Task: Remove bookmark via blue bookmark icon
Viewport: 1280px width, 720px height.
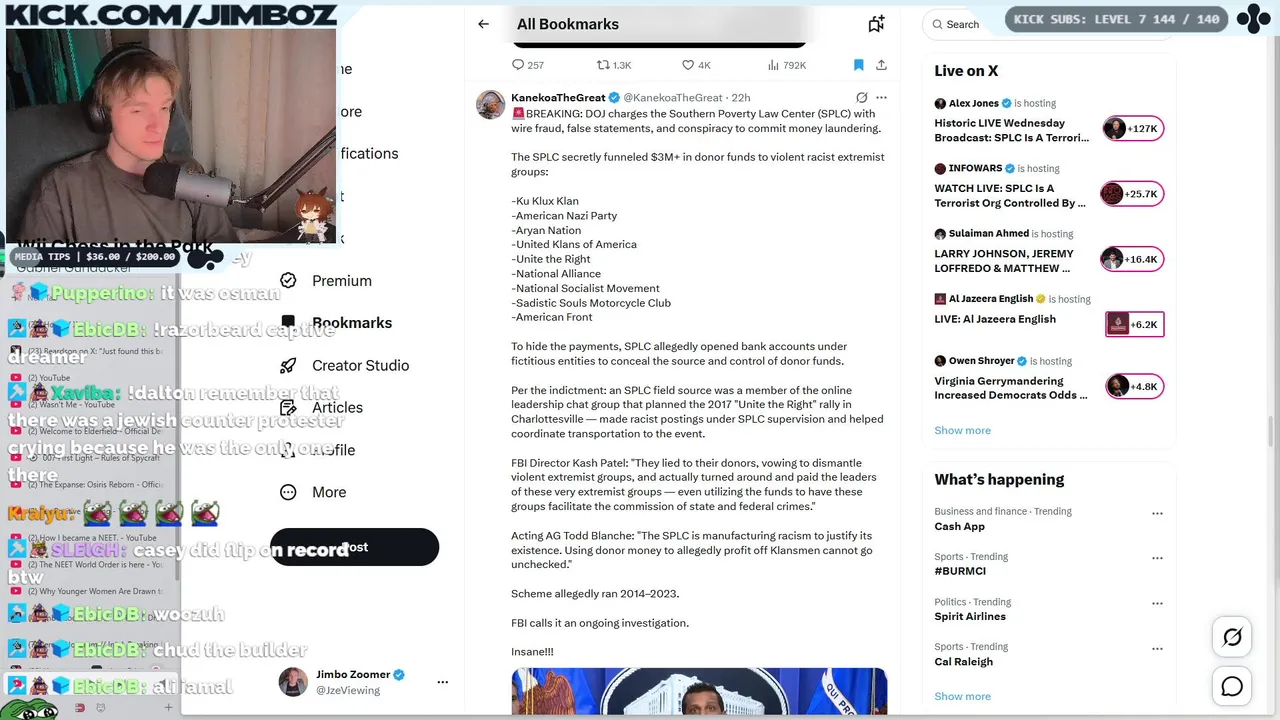Action: (x=858, y=65)
